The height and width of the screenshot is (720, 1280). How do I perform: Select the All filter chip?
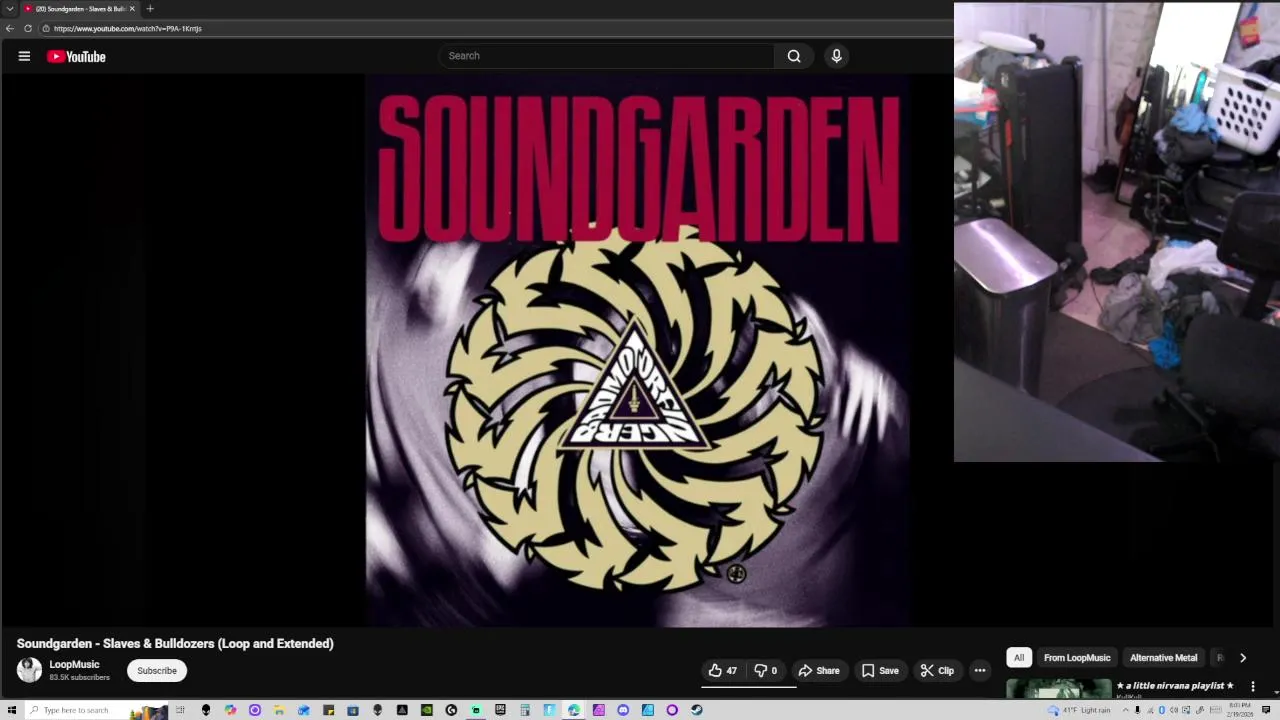click(1019, 658)
